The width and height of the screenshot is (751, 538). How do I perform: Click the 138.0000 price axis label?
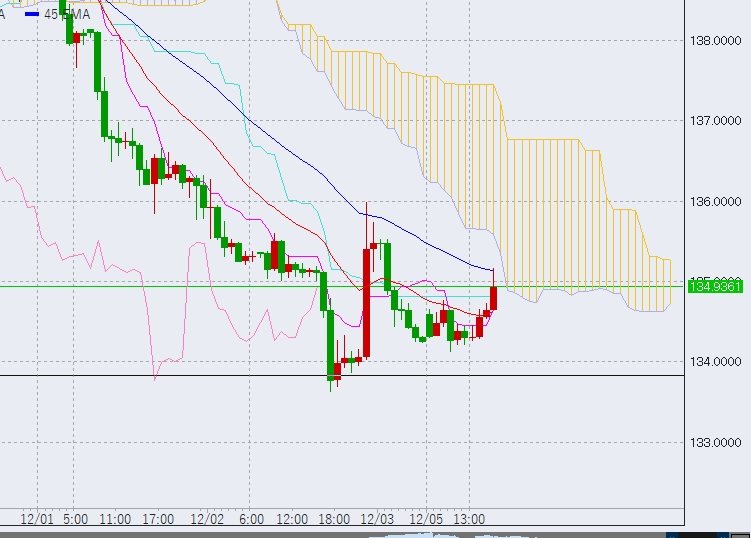716,40
